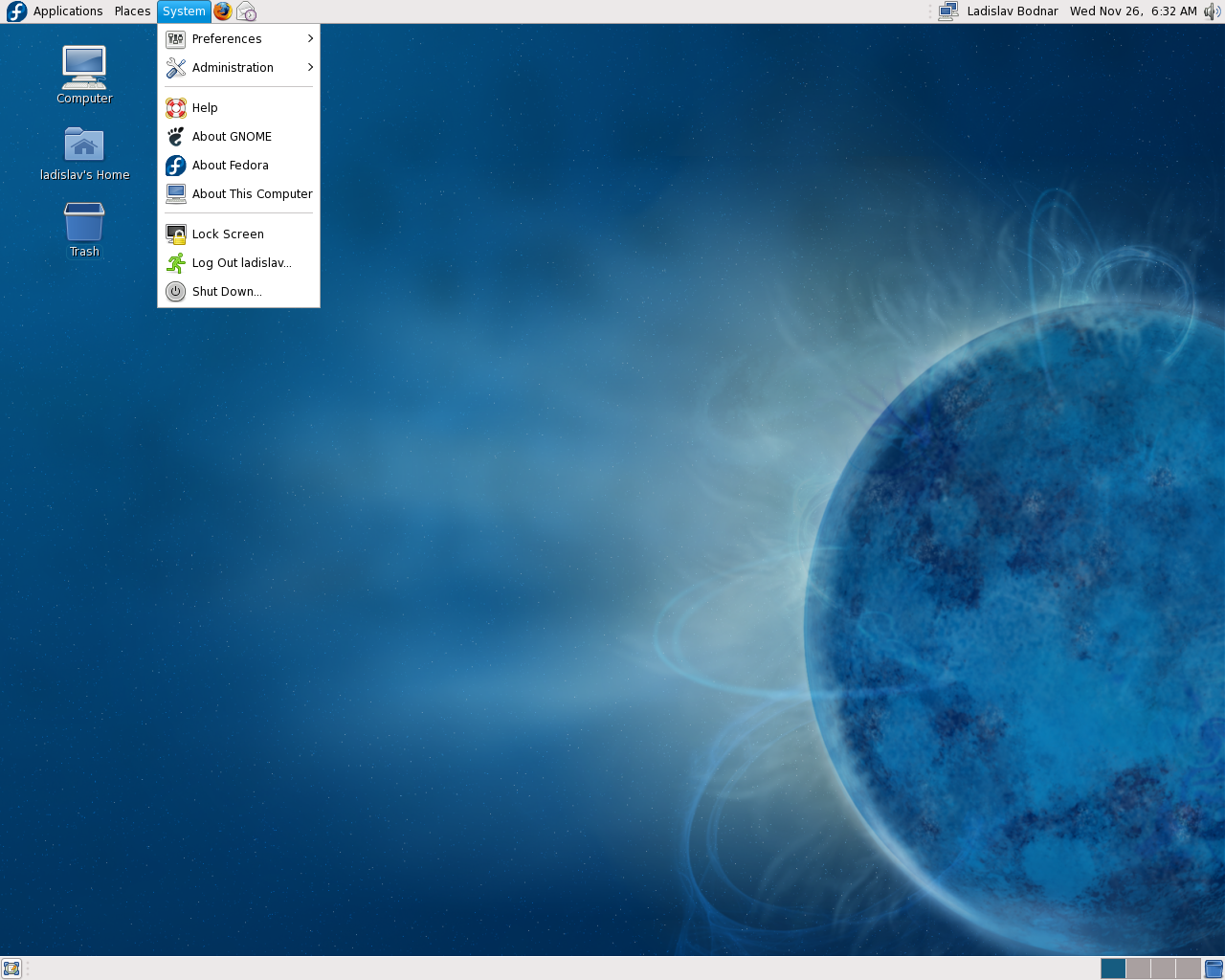Screen dimensions: 1225x980
Task: Select the ladislav's Home folder icon
Action: [x=84, y=153]
